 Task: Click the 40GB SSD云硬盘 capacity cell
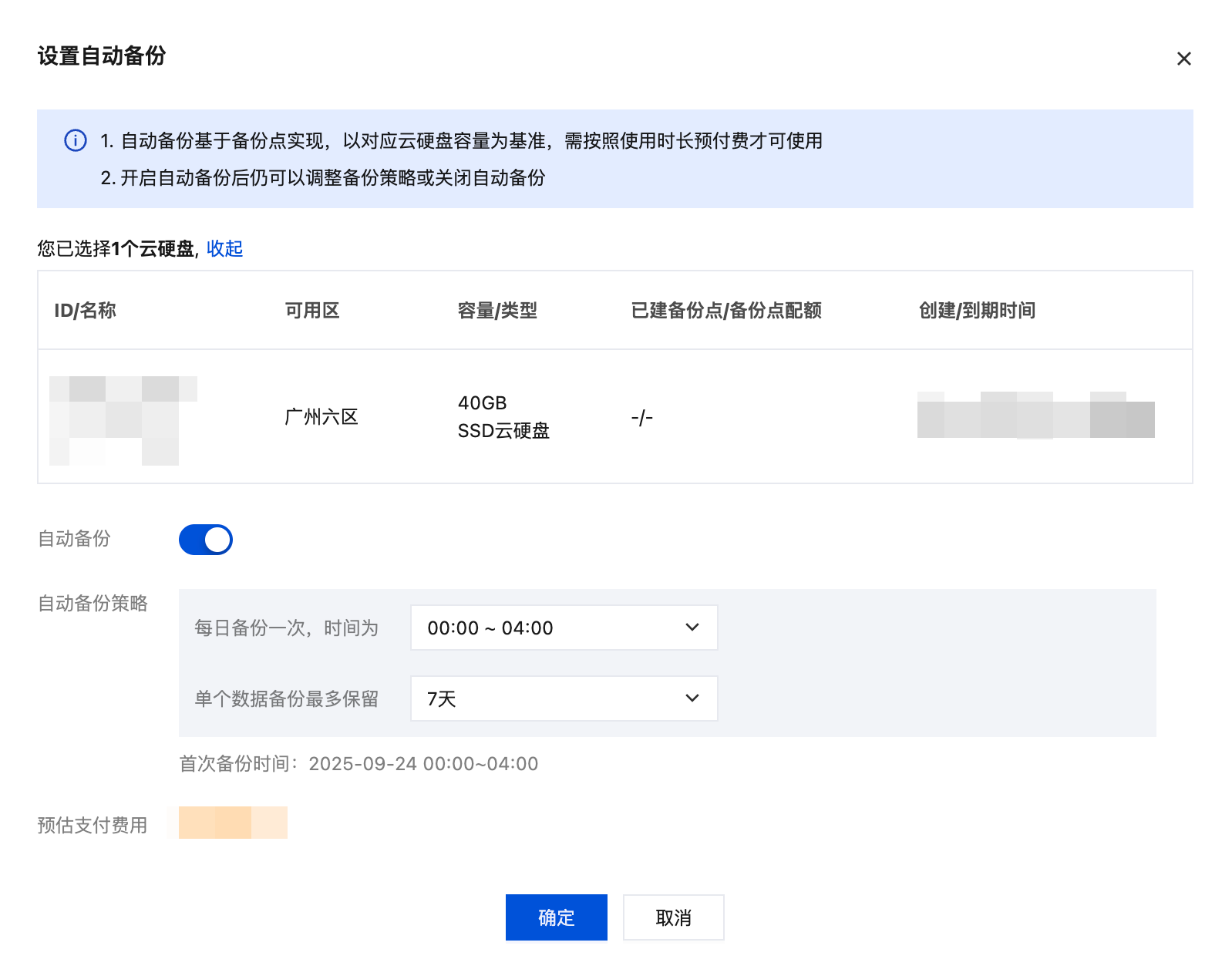pyautogui.click(x=503, y=417)
